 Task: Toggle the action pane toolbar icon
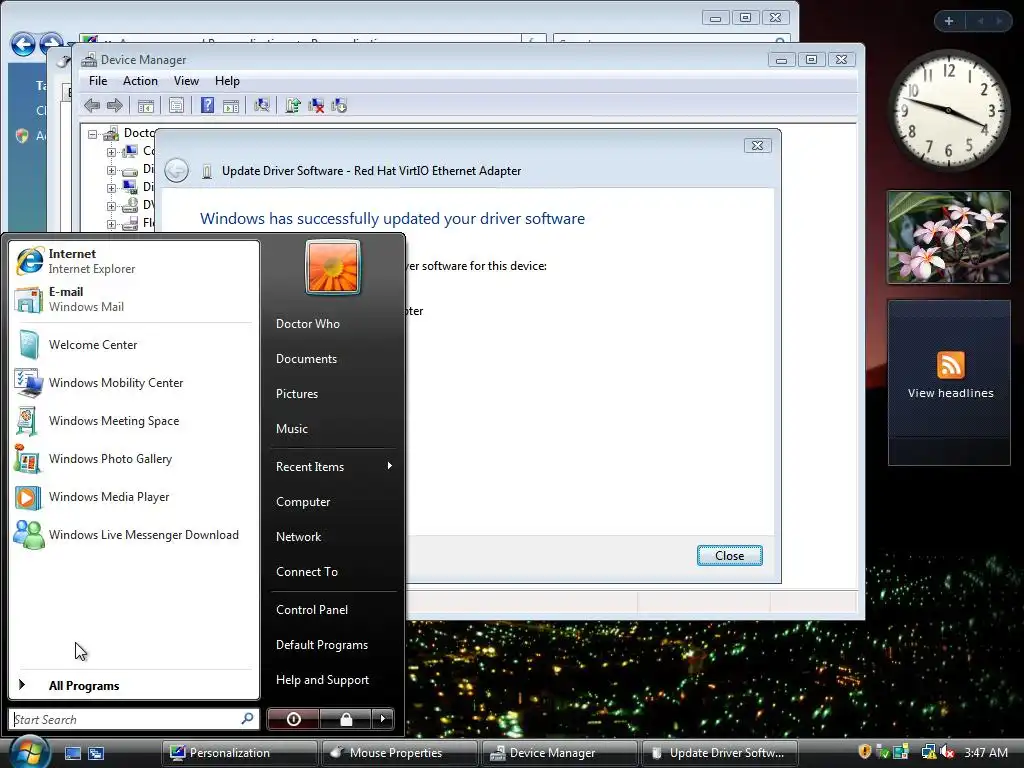pyautogui.click(x=231, y=106)
